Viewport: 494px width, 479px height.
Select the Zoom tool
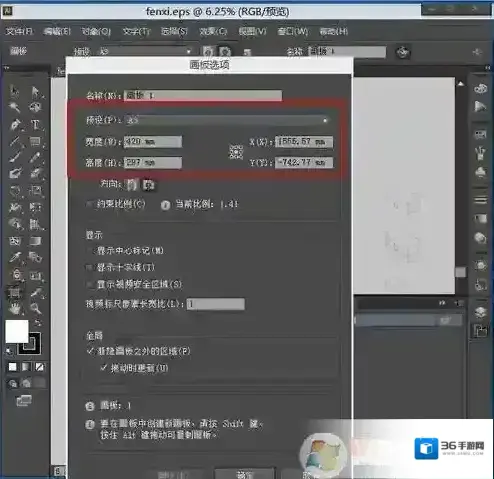pyautogui.click(x=35, y=309)
